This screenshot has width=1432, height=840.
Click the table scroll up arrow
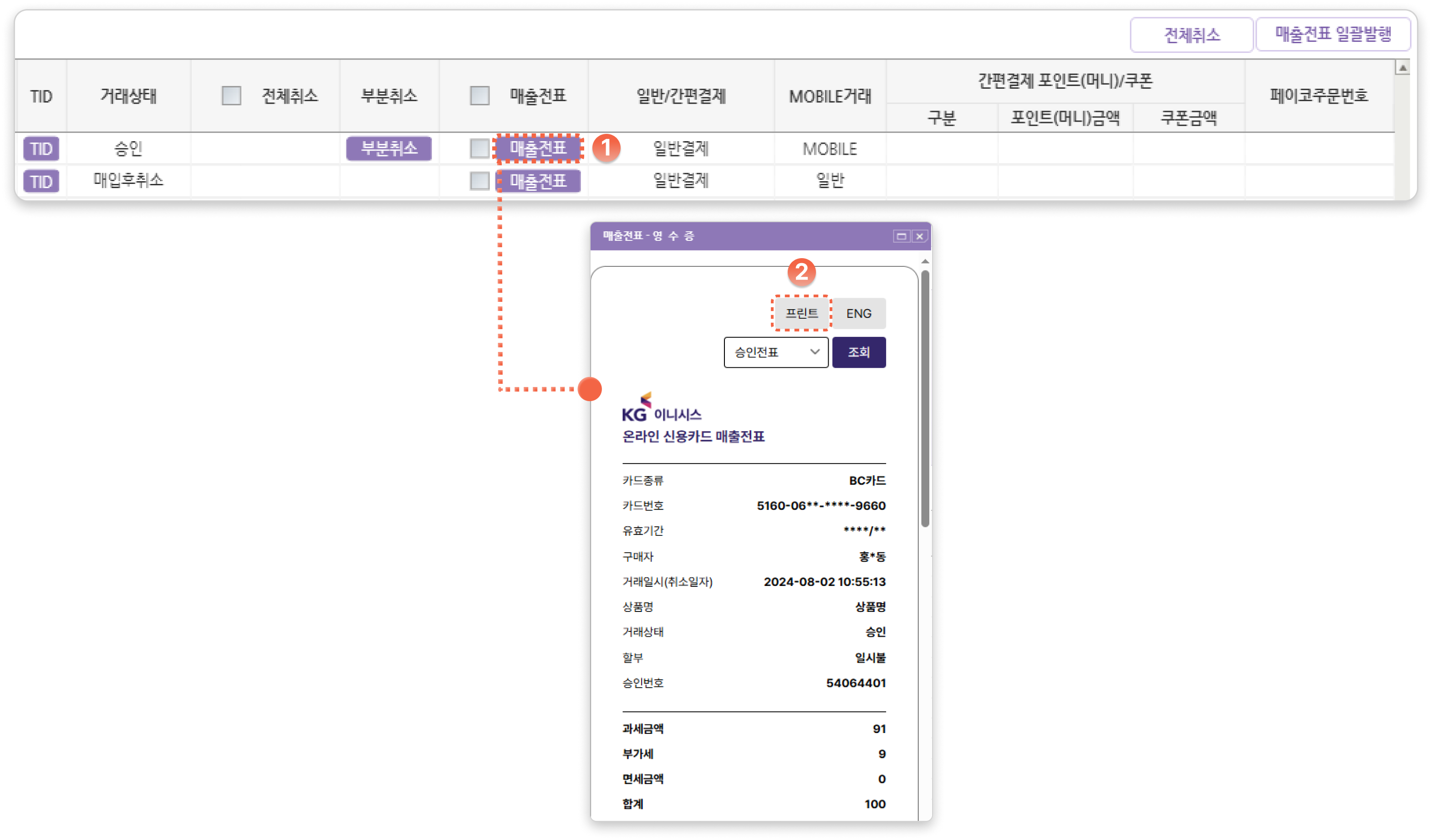[1403, 68]
